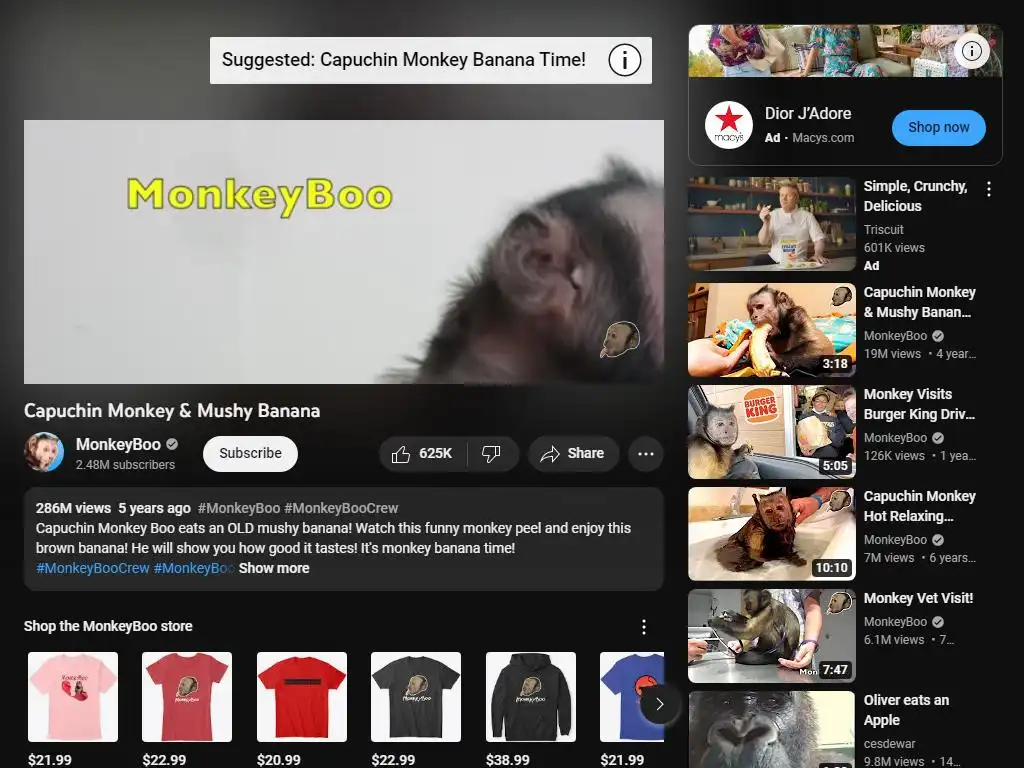Open Oliver eats an Apple thumbnail
The image size is (1024, 768).
[771, 729]
